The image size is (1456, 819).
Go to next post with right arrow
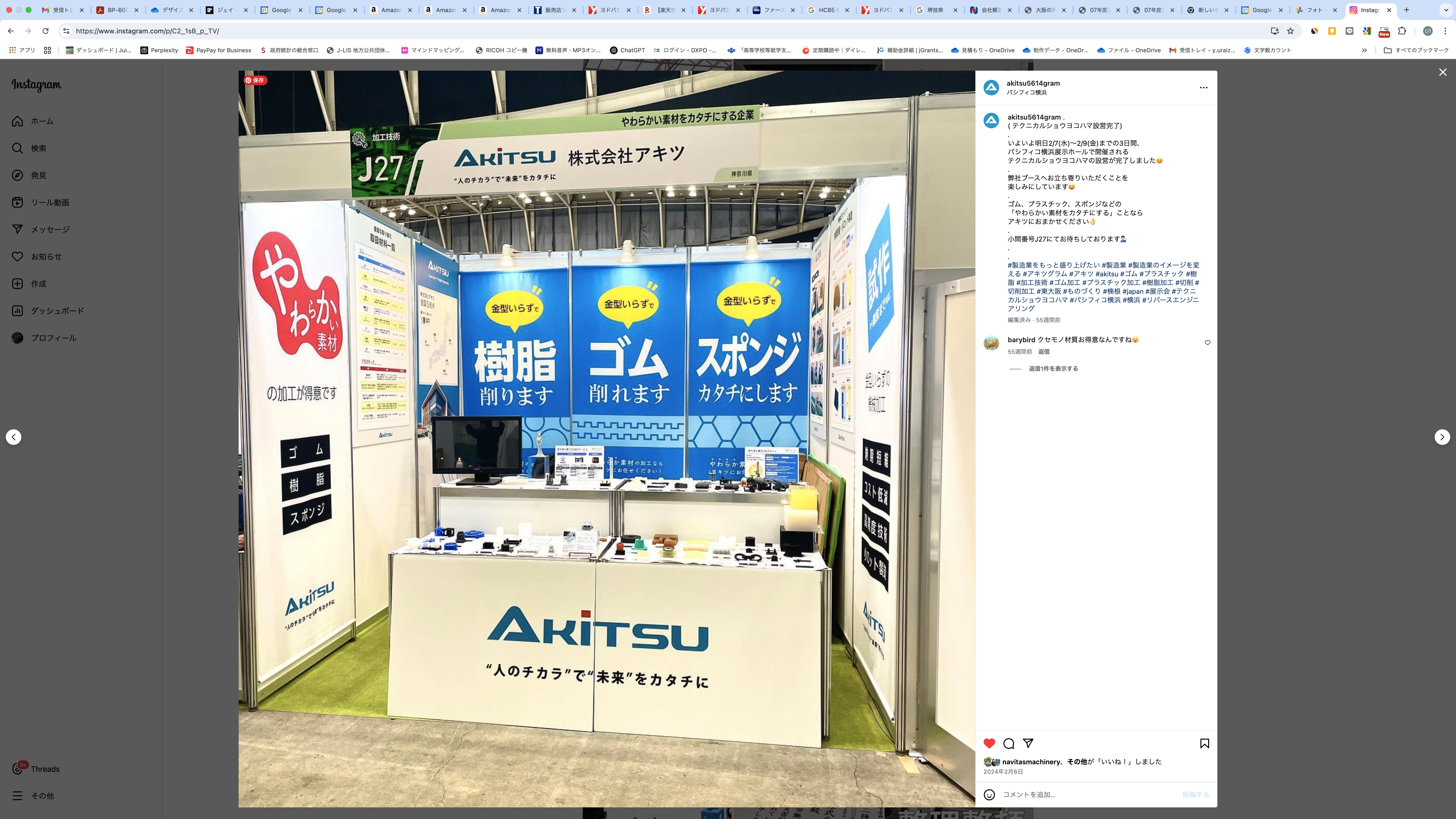pos(1442,437)
